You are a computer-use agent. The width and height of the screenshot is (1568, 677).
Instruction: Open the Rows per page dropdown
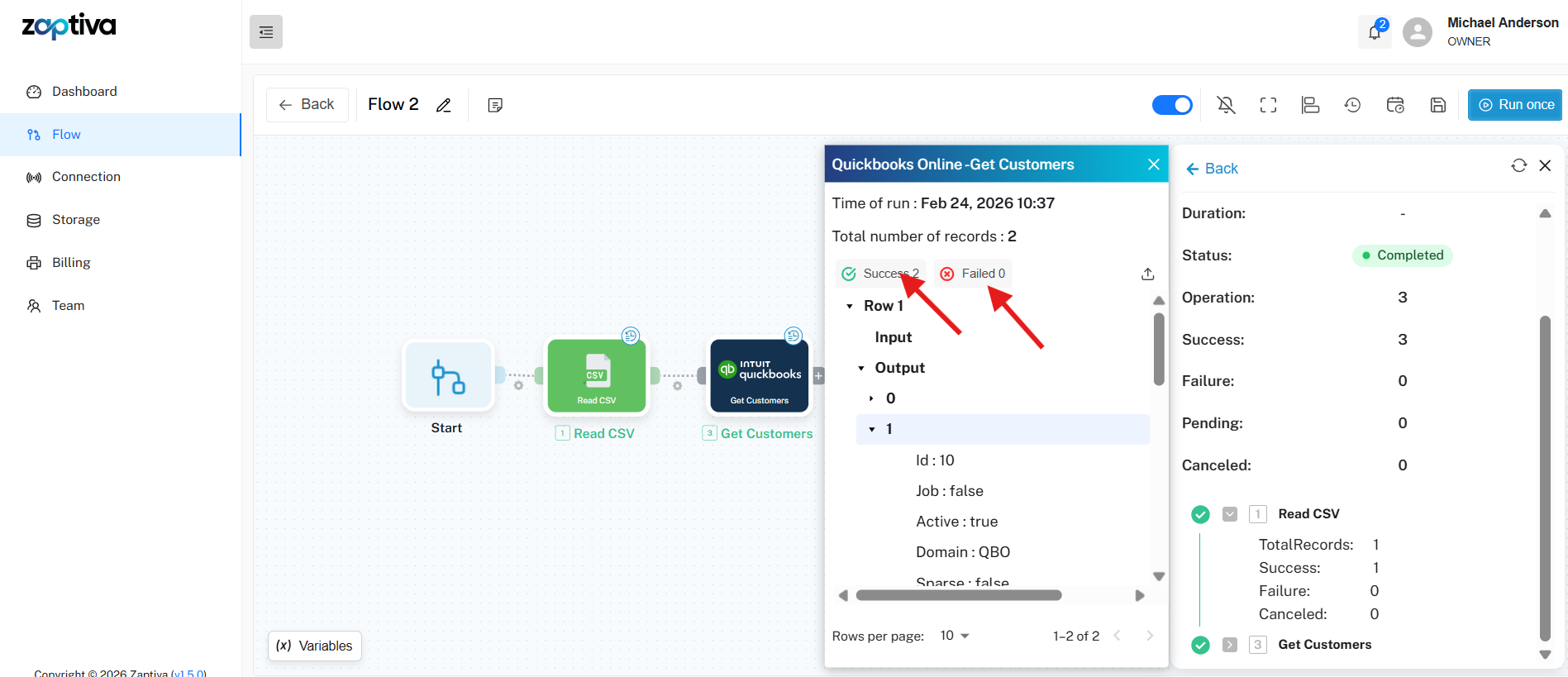pyautogui.click(x=955, y=636)
